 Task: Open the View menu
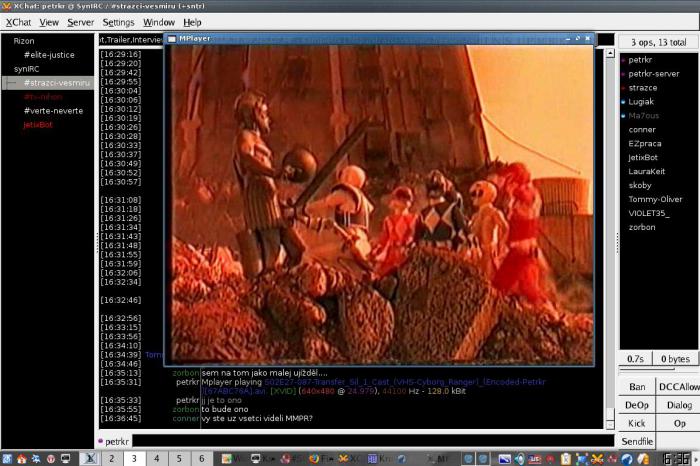[49, 22]
